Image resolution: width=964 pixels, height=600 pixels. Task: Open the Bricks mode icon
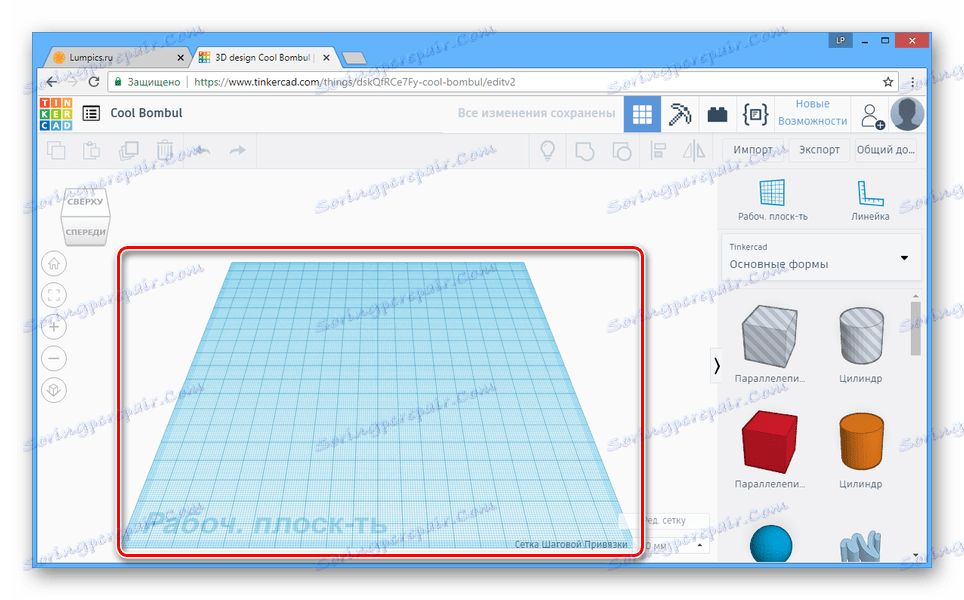point(717,114)
